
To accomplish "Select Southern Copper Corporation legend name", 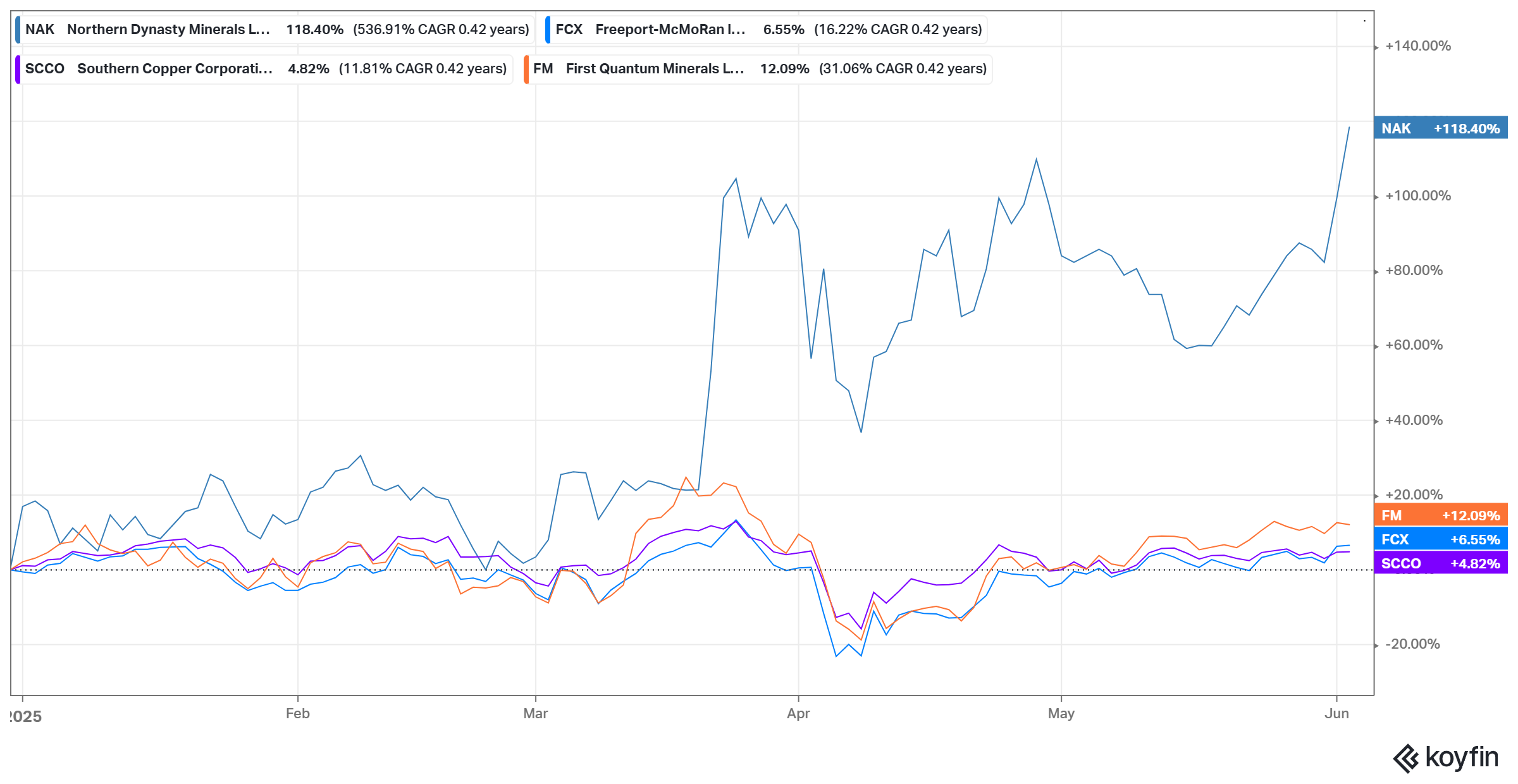I will (x=175, y=69).
